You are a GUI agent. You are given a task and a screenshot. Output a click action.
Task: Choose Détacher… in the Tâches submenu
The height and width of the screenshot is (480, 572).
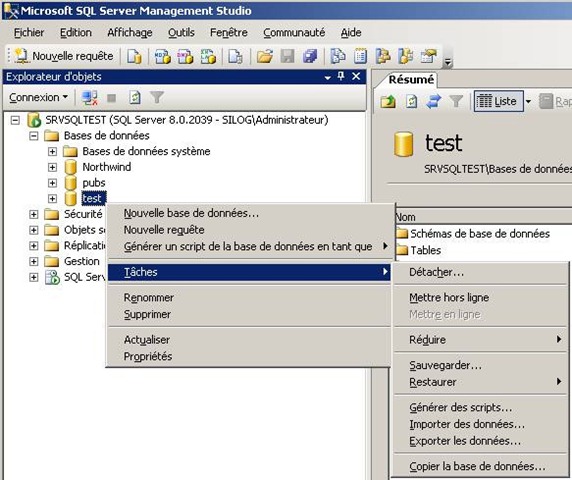tap(480, 272)
